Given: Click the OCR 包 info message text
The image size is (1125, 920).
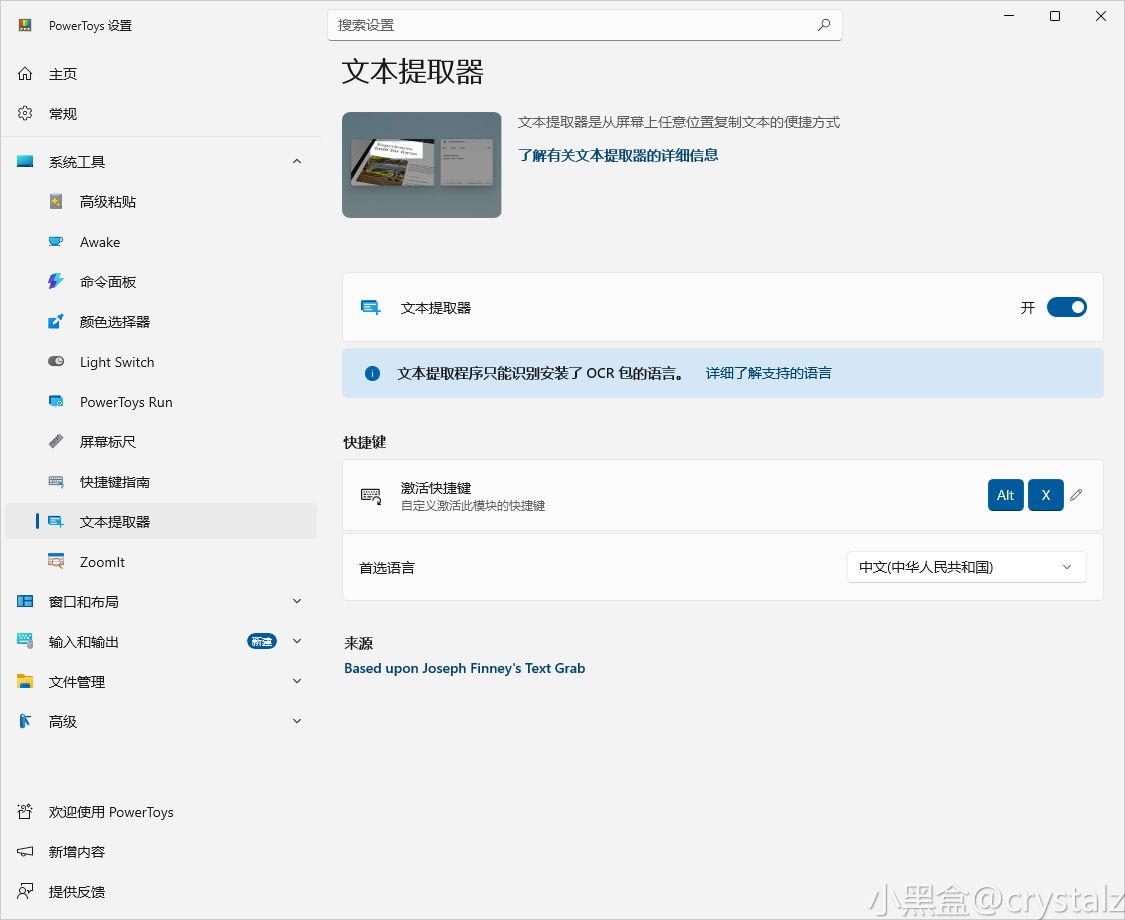Looking at the screenshot, I should pos(542,373).
